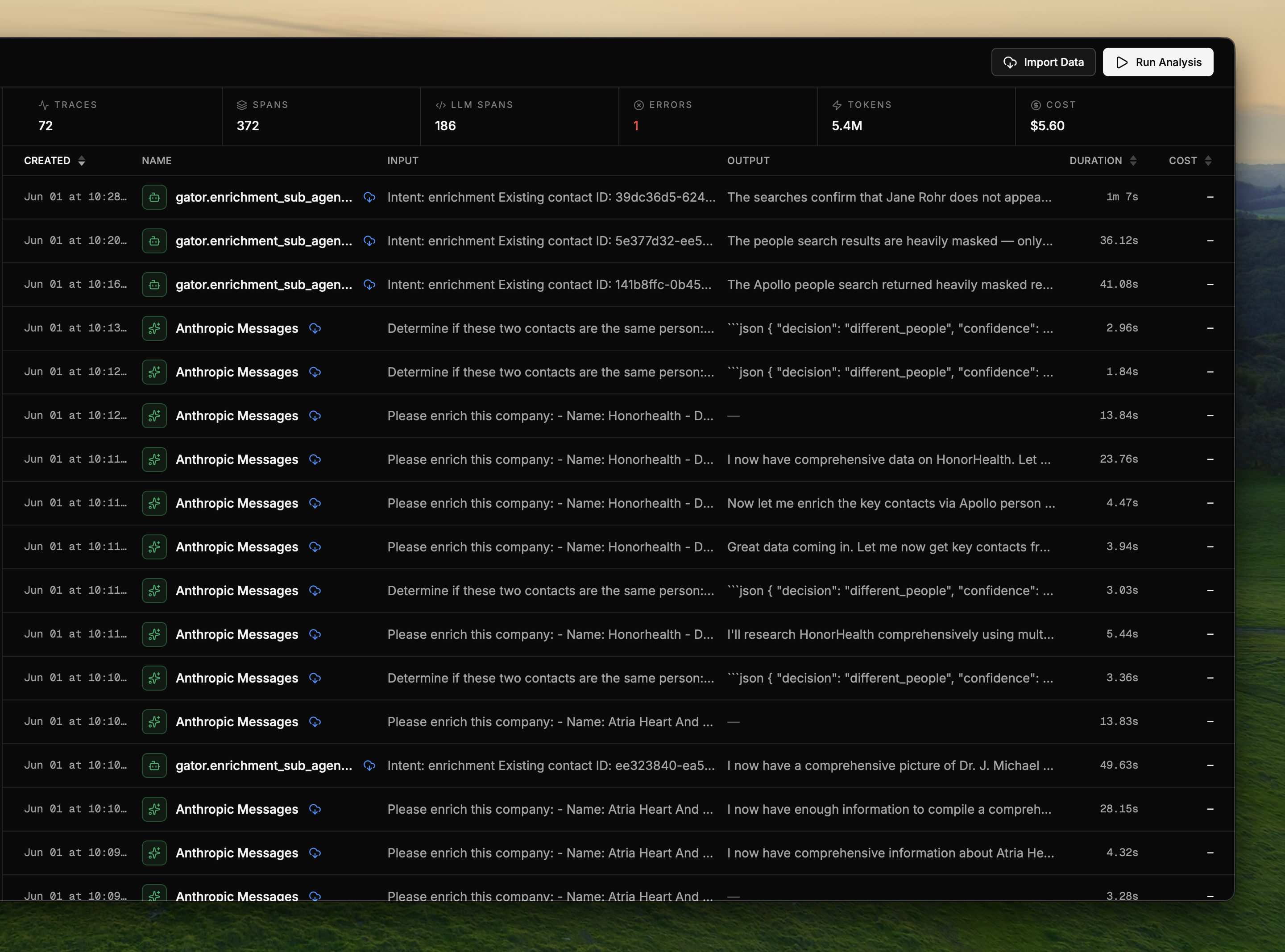Click the output 'The Apollo people search returned heavily masked'
This screenshot has height=952, width=1285.
[x=890, y=285]
